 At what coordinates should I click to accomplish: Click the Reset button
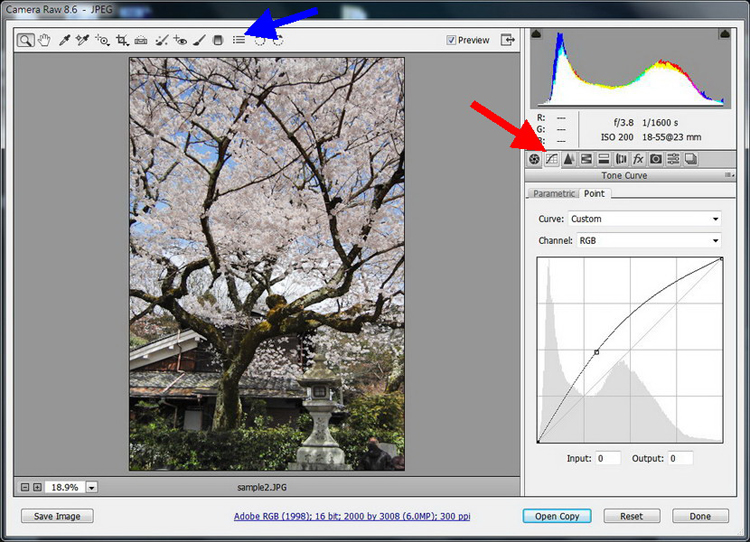pos(631,516)
